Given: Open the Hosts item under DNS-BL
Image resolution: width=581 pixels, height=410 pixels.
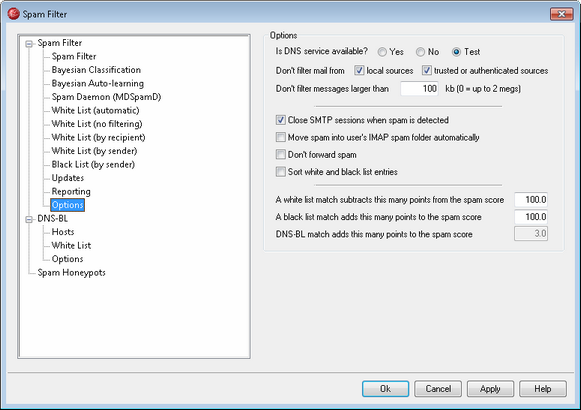Looking at the screenshot, I should [x=63, y=232].
